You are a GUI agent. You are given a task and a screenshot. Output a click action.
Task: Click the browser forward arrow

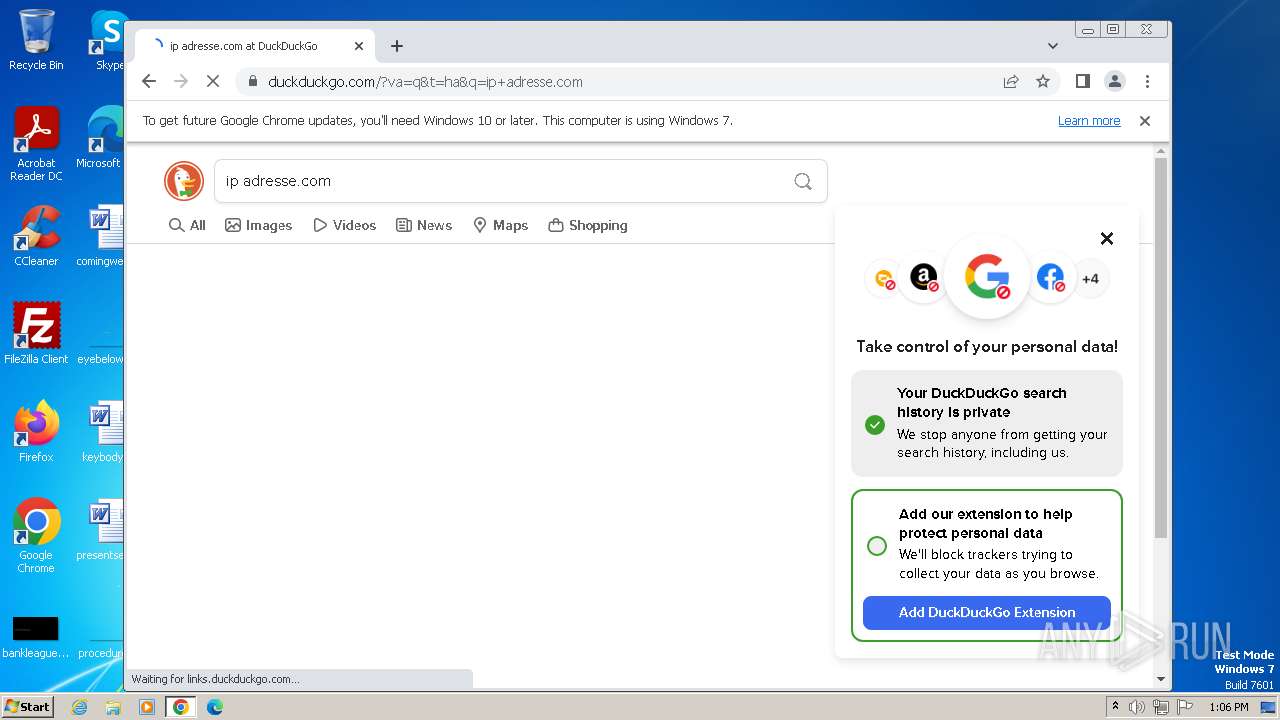[181, 82]
